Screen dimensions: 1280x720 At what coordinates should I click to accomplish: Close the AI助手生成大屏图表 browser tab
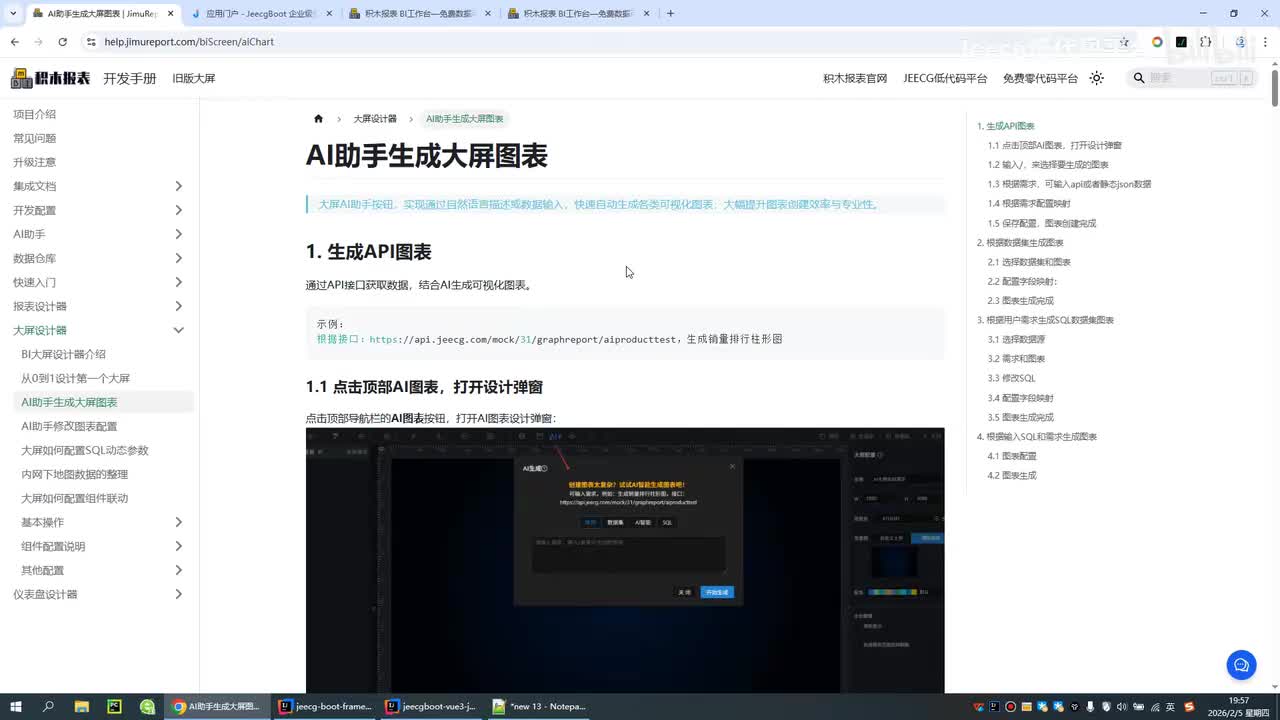(171, 14)
